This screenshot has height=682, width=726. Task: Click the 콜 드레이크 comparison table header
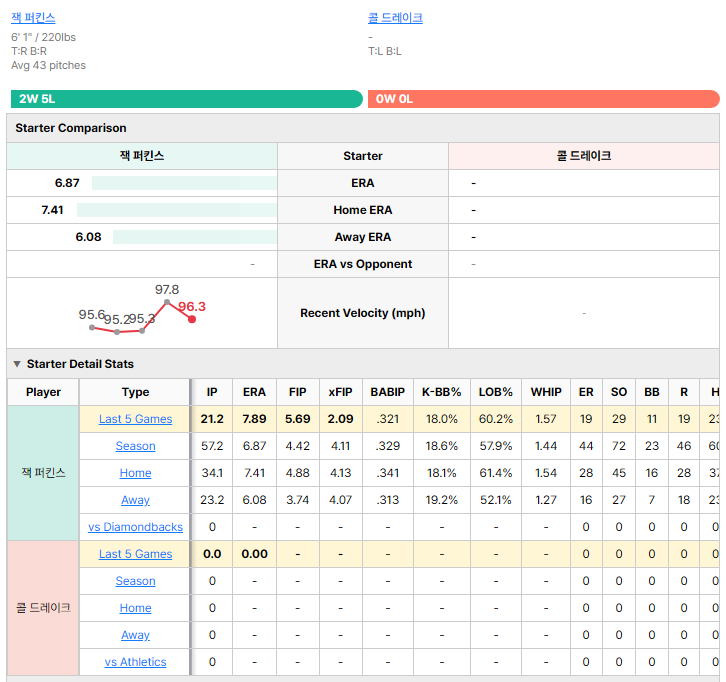click(x=584, y=156)
